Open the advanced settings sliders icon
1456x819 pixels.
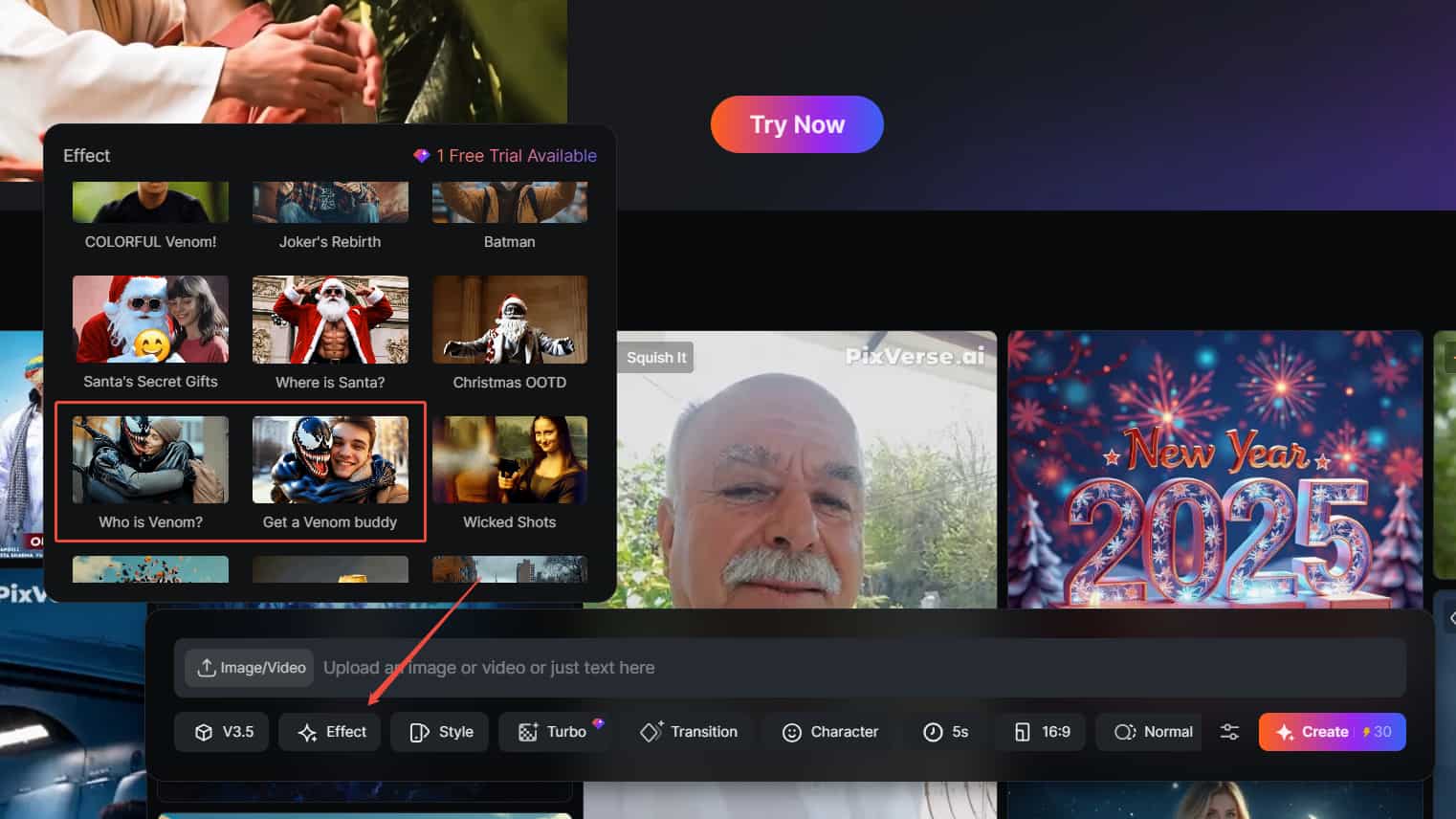1229,732
